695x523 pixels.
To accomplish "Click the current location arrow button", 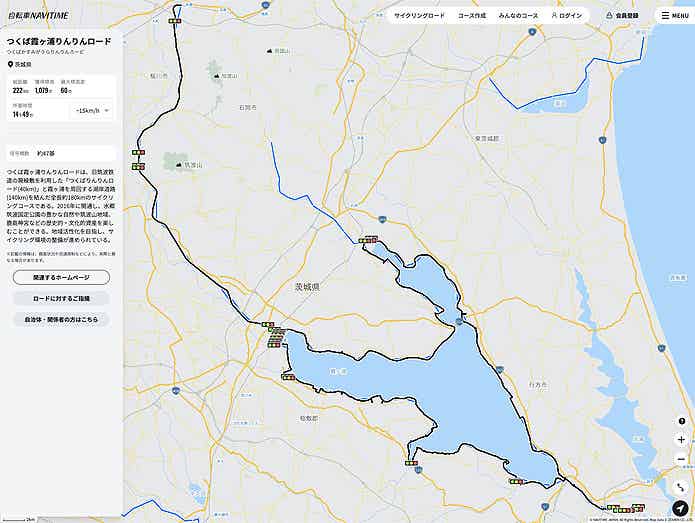I will click(x=680, y=508).
